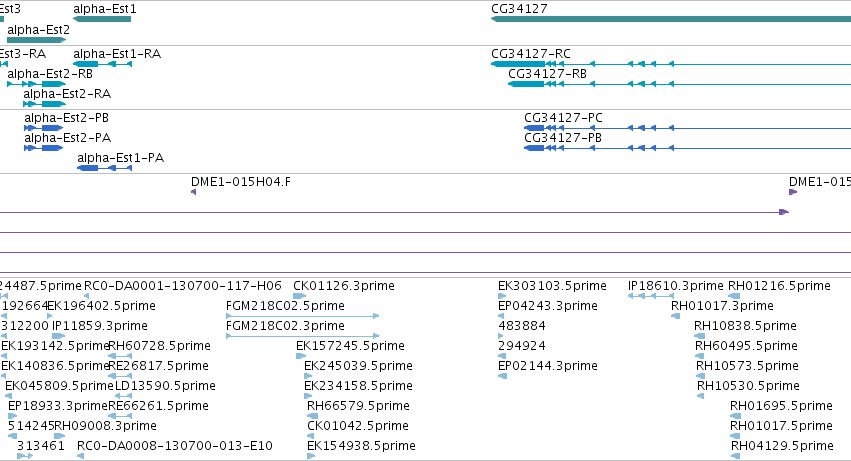This screenshot has width=851, height=461.
Task: Select the EK157245.5prime EST arrow
Action: [x=301, y=356]
